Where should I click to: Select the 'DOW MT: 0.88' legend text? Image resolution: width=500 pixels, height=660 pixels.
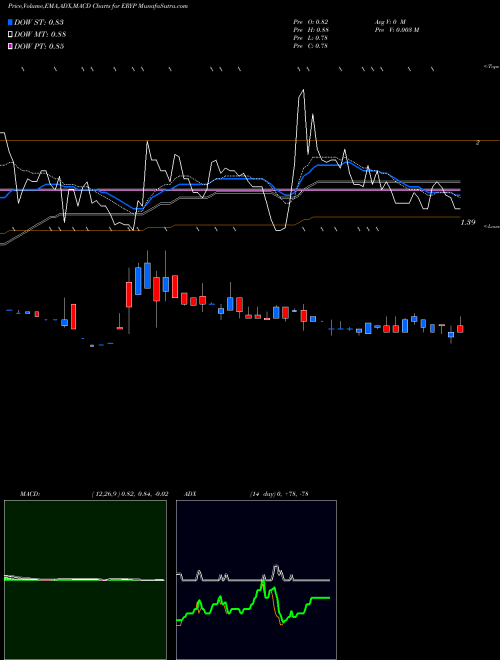tap(40, 35)
